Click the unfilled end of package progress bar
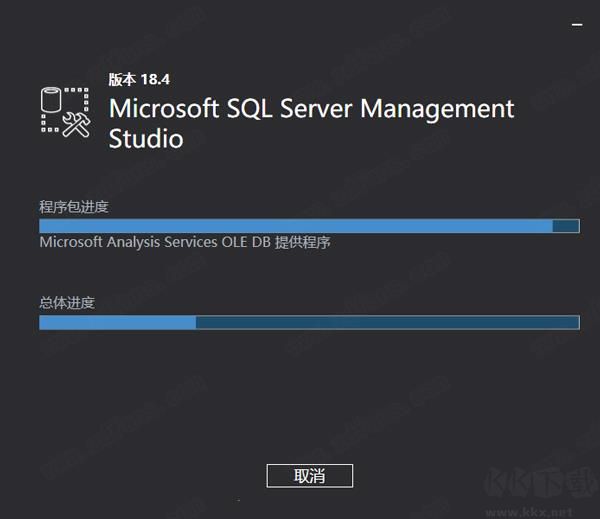600x519 pixels. tap(566, 227)
